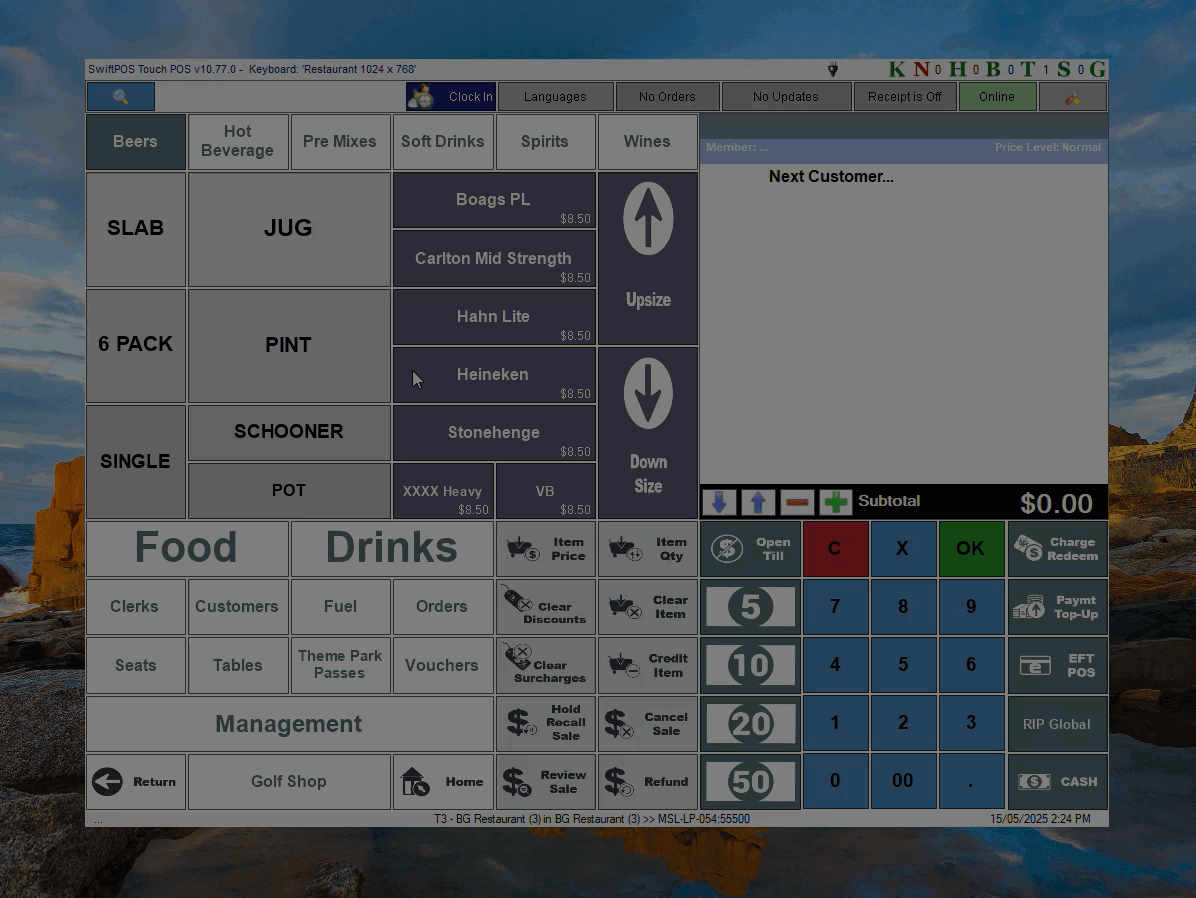The width and height of the screenshot is (1196, 898).
Task: Go to the Home screen button
Action: pyautogui.click(x=443, y=782)
